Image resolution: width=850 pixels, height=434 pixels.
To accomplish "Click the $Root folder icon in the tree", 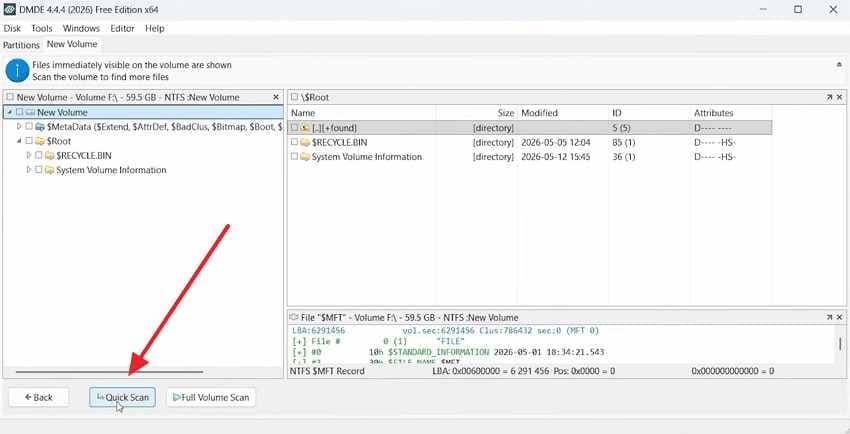I will pyautogui.click(x=40, y=141).
